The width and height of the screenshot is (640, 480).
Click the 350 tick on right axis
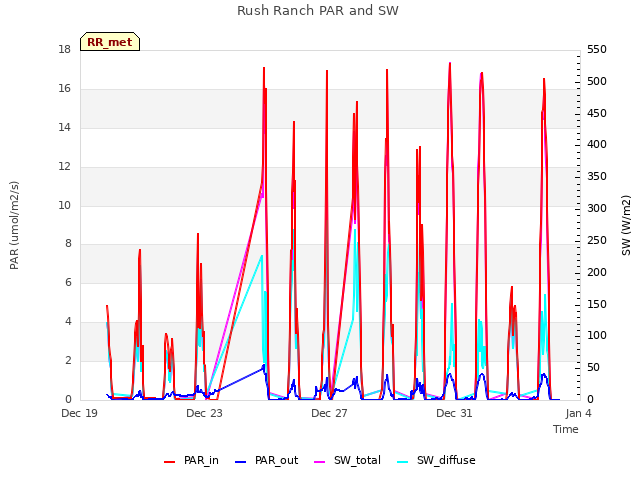[597, 177]
